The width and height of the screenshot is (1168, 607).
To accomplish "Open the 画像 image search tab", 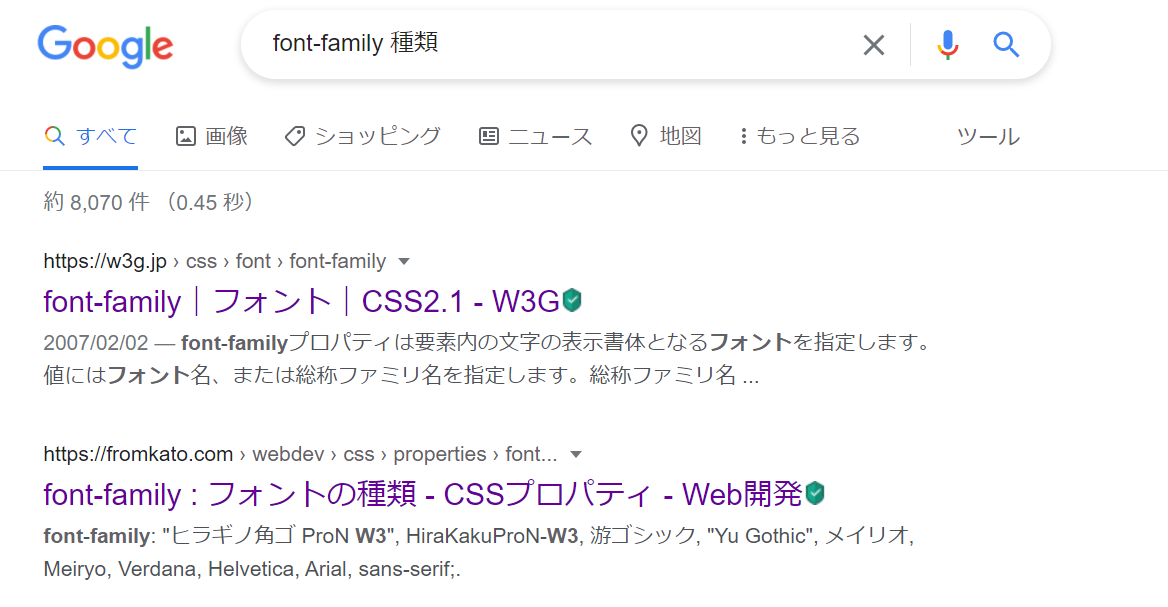I will point(212,136).
